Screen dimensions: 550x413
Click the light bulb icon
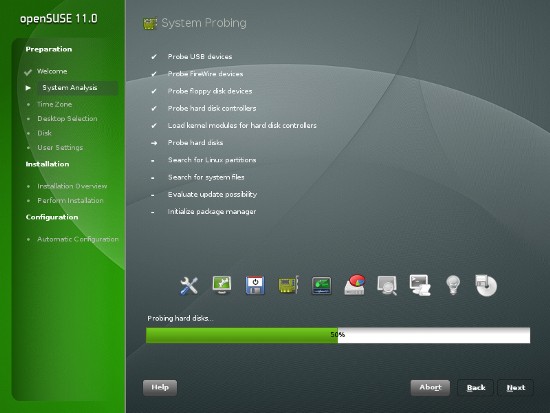[x=453, y=285]
